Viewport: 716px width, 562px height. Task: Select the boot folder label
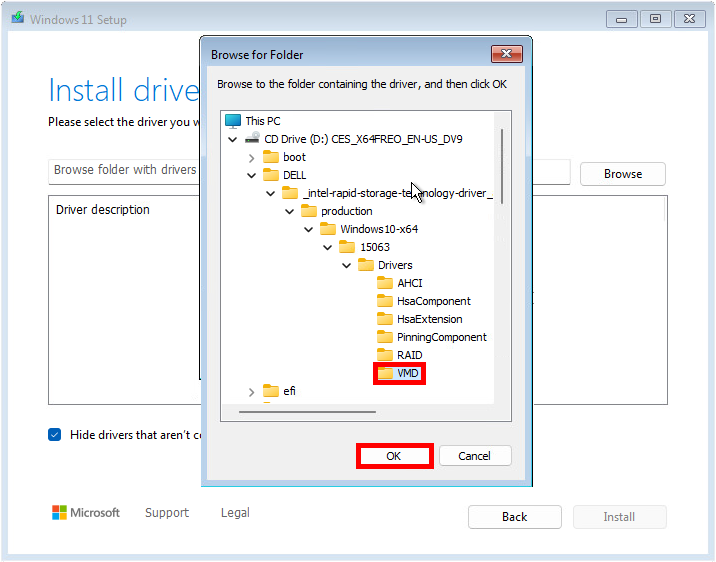coord(294,157)
